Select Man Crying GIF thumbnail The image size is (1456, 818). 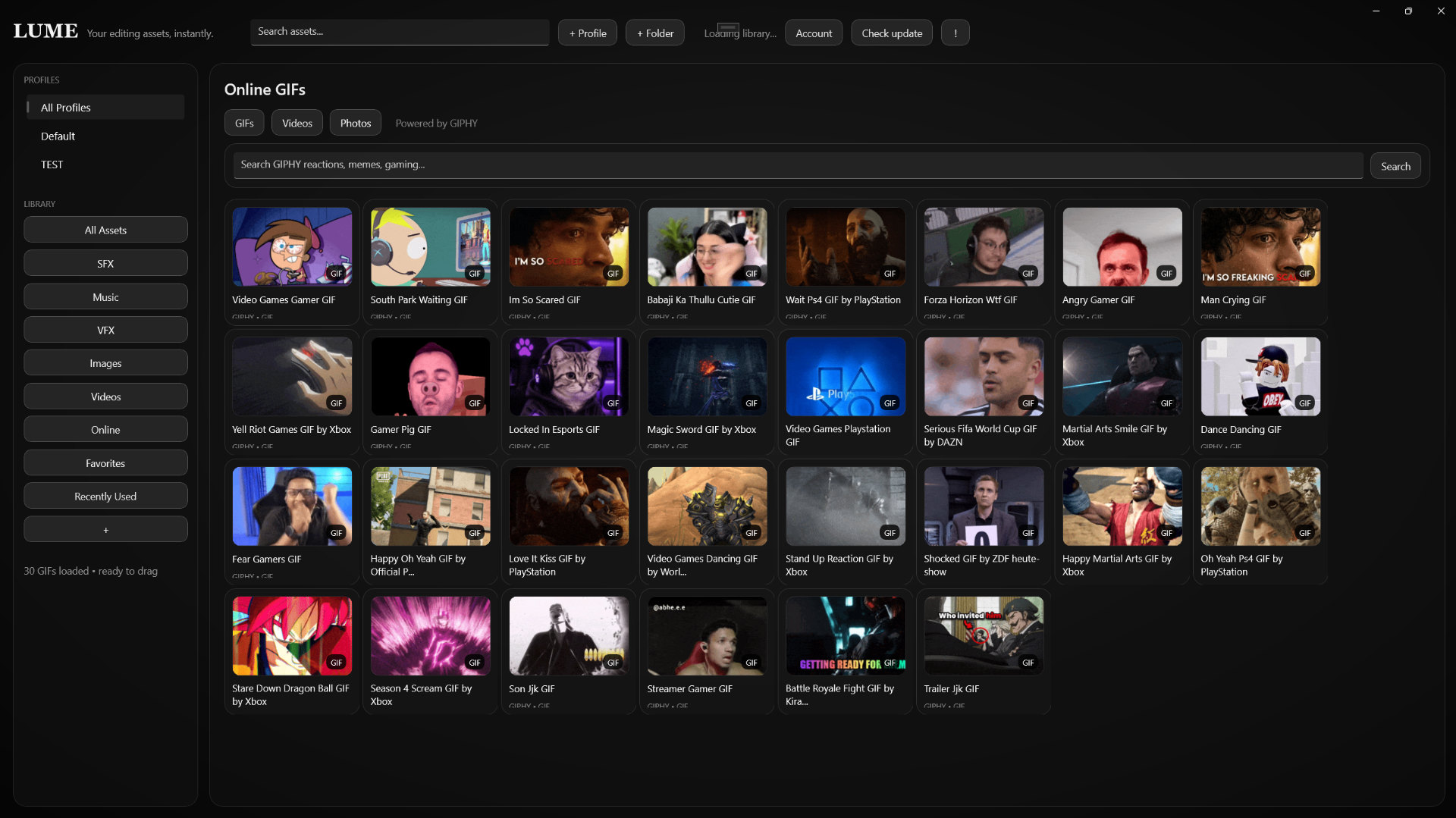click(1260, 247)
